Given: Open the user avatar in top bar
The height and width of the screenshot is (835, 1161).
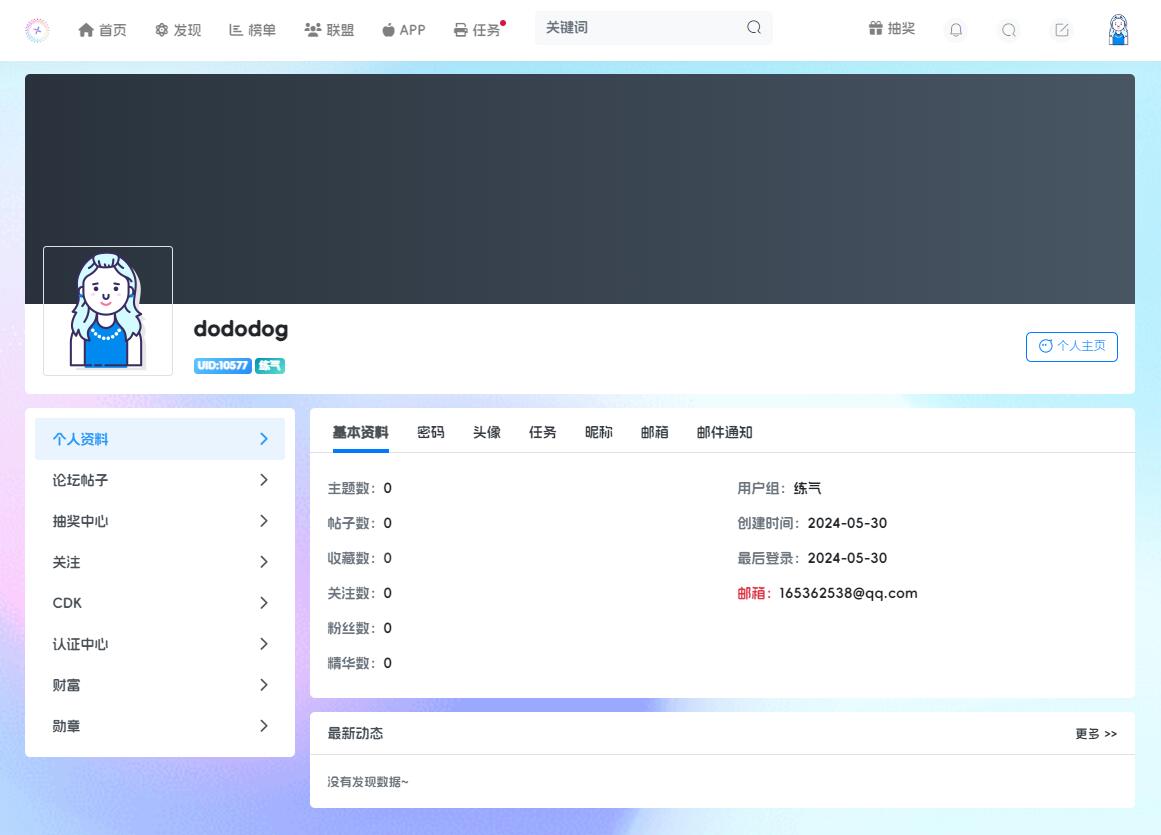Looking at the screenshot, I should (x=1118, y=30).
